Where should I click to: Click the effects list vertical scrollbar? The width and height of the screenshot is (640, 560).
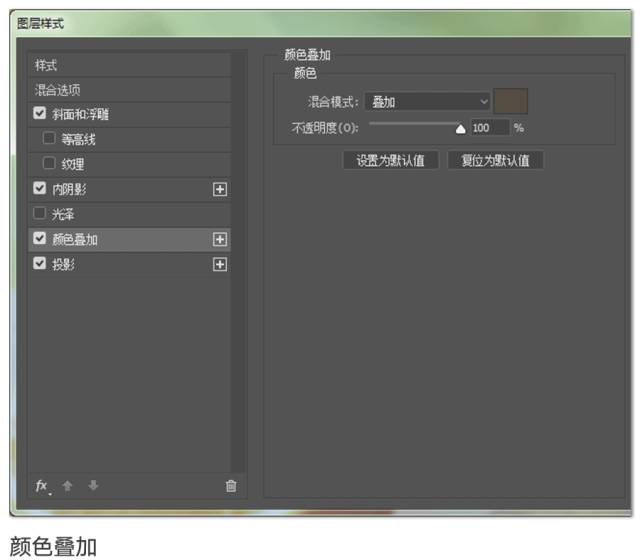click(x=239, y=261)
